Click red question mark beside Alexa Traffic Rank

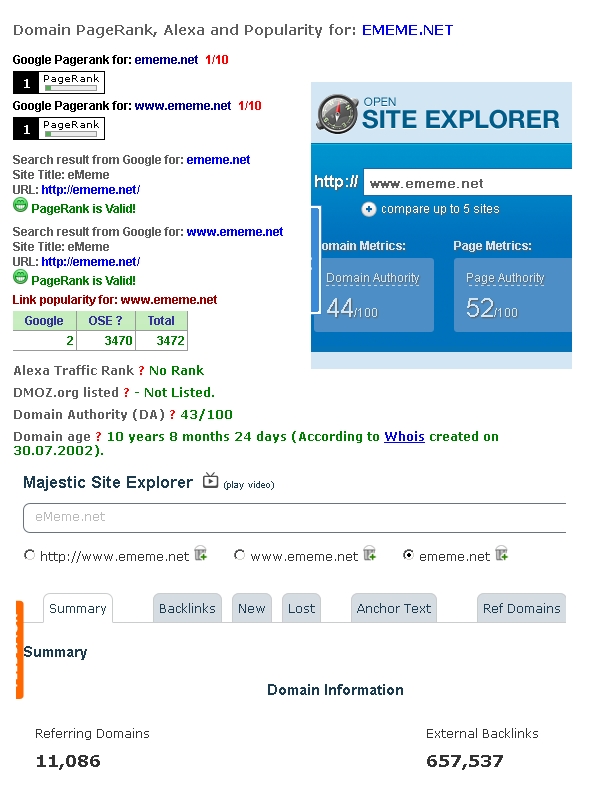(x=141, y=371)
